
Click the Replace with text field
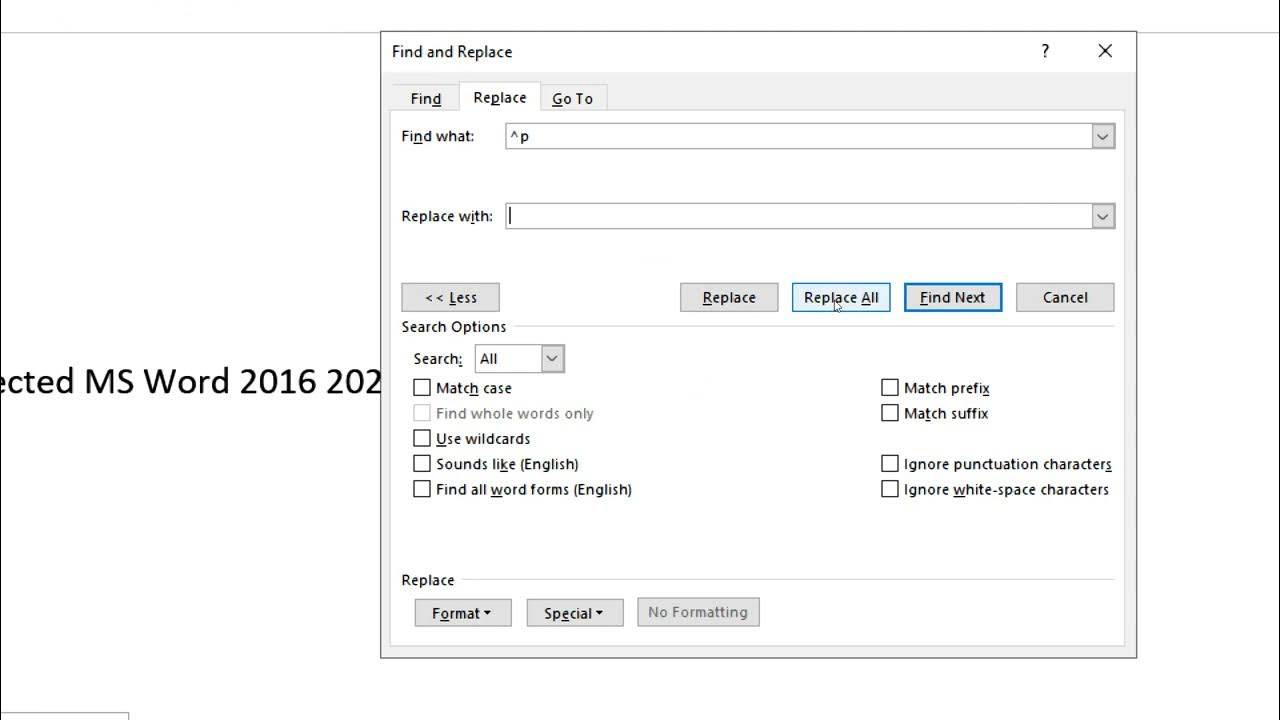(798, 216)
